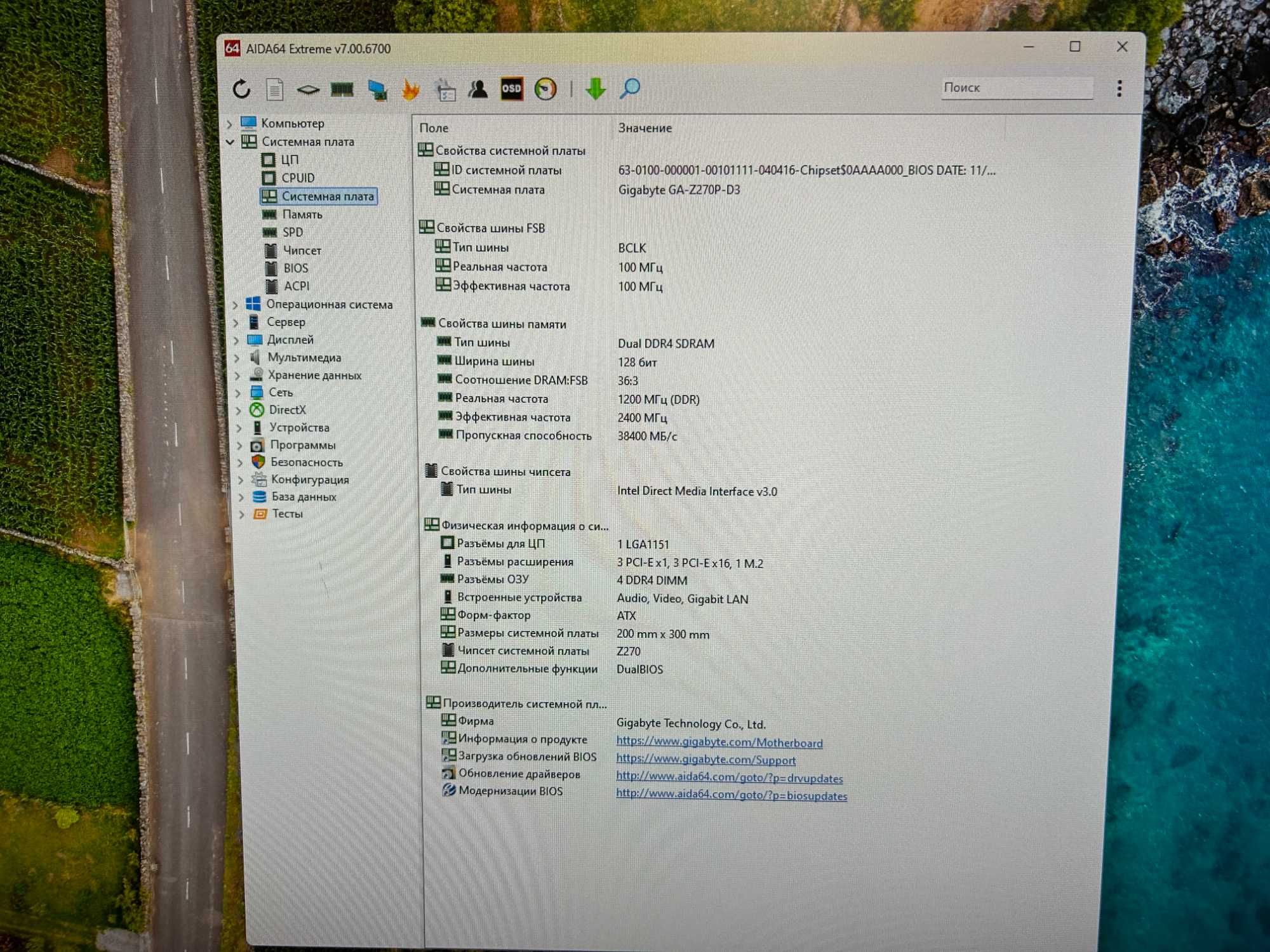Expand the DirectX tree node
The height and width of the screenshot is (952, 1270).
[x=239, y=411]
